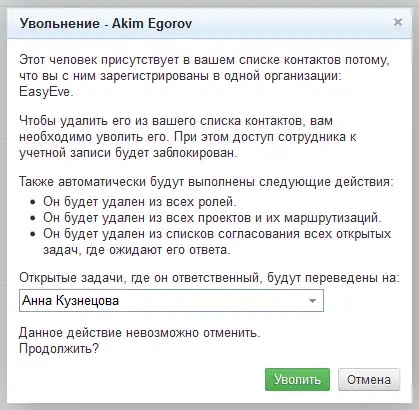Screen dimensions: 419x410
Task: Click the question Продолжить?
Action: coord(59,349)
